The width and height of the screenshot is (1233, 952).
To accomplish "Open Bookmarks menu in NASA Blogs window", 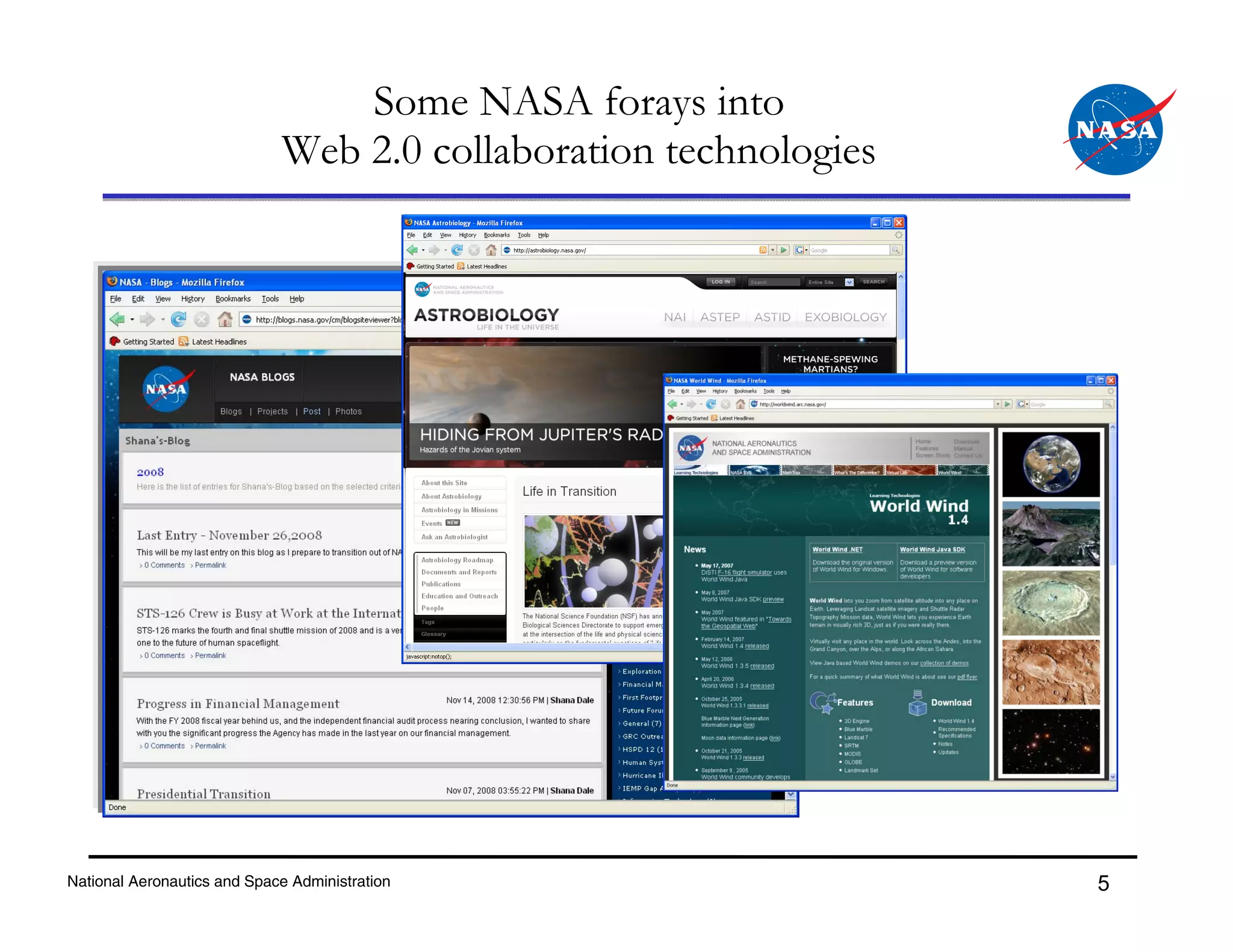I will (233, 299).
